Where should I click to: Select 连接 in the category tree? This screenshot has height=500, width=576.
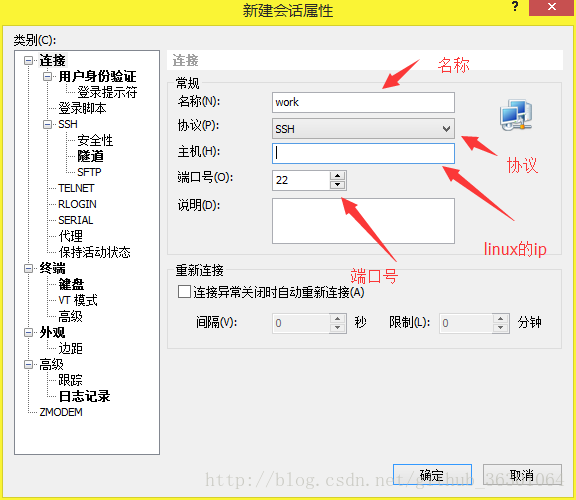click(x=52, y=60)
